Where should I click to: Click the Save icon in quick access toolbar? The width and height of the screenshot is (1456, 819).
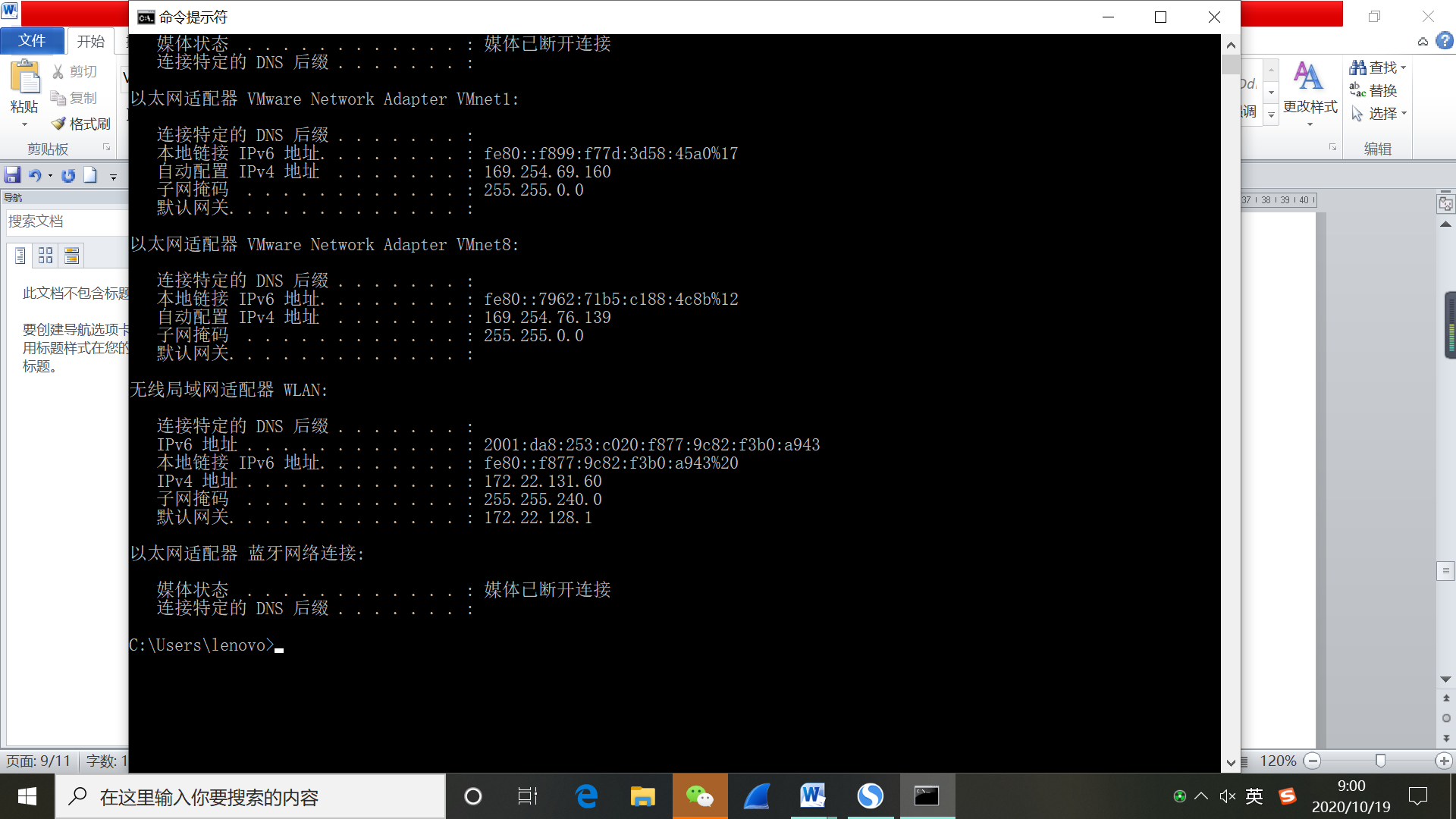click(12, 176)
